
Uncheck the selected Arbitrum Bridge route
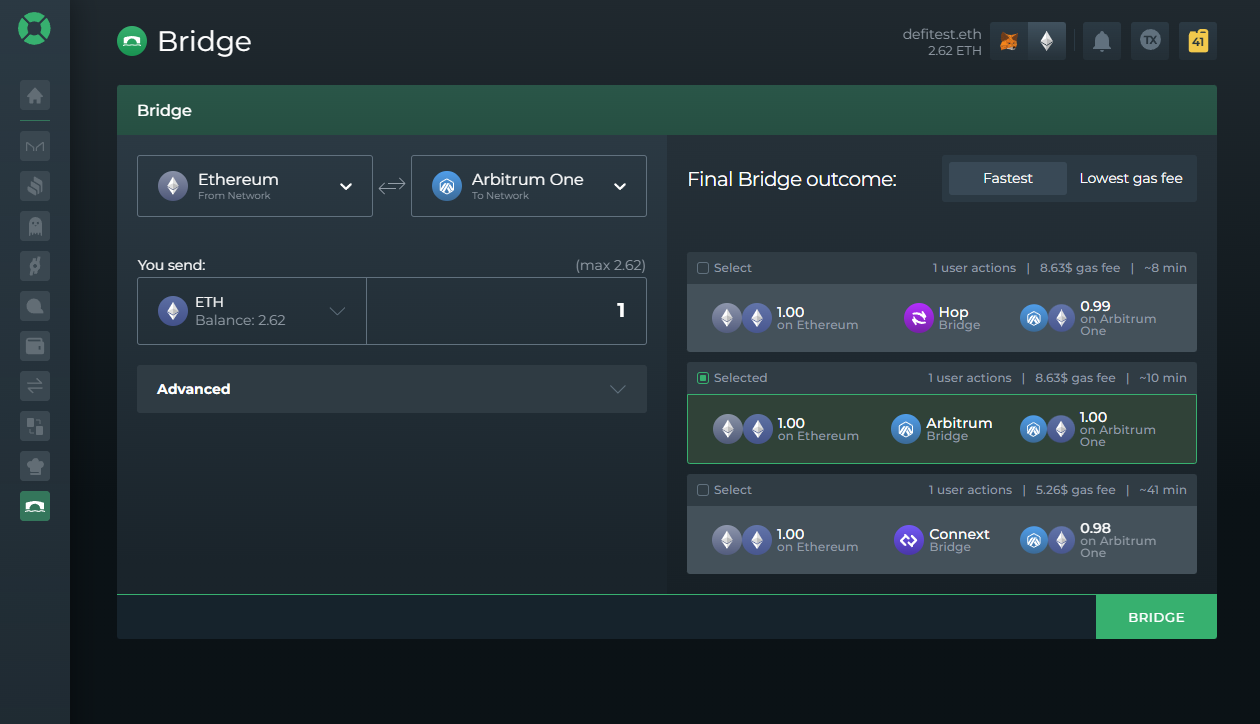(x=701, y=377)
